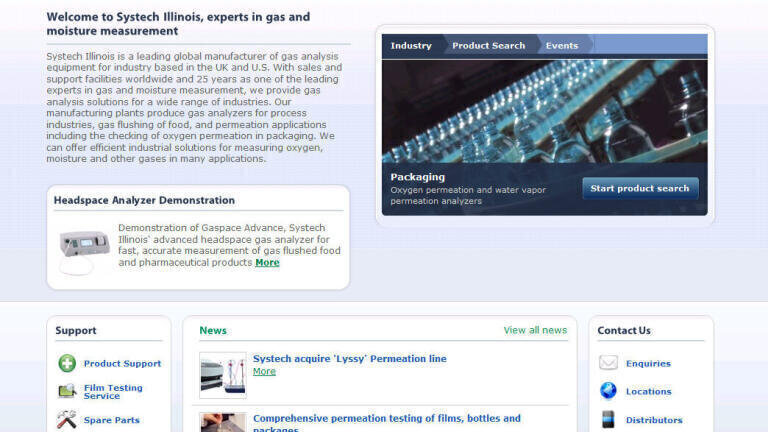
Task: Click the Enquiries envelope icon
Action: [x=608, y=363]
